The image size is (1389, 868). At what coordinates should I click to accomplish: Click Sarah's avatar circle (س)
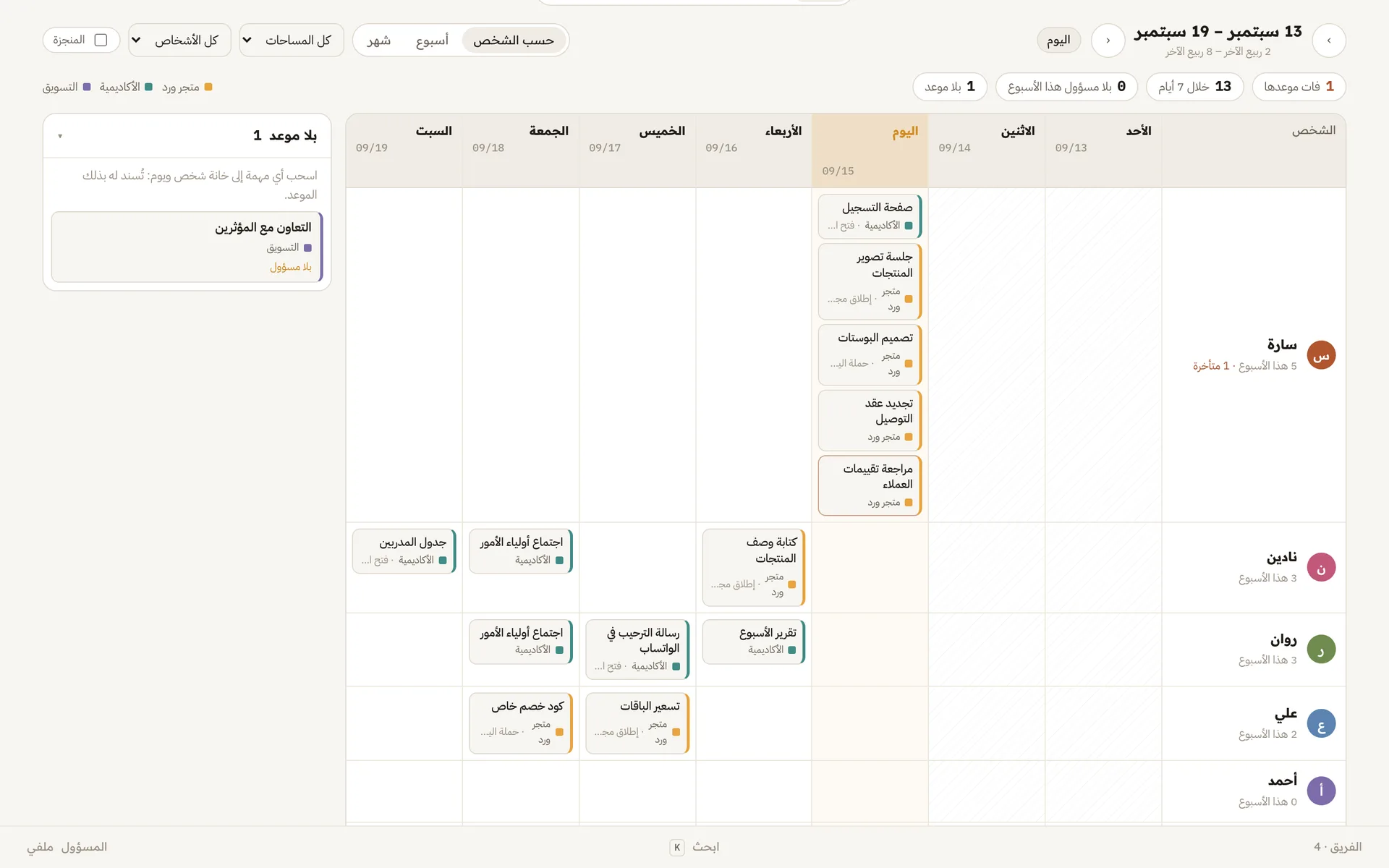(1321, 355)
